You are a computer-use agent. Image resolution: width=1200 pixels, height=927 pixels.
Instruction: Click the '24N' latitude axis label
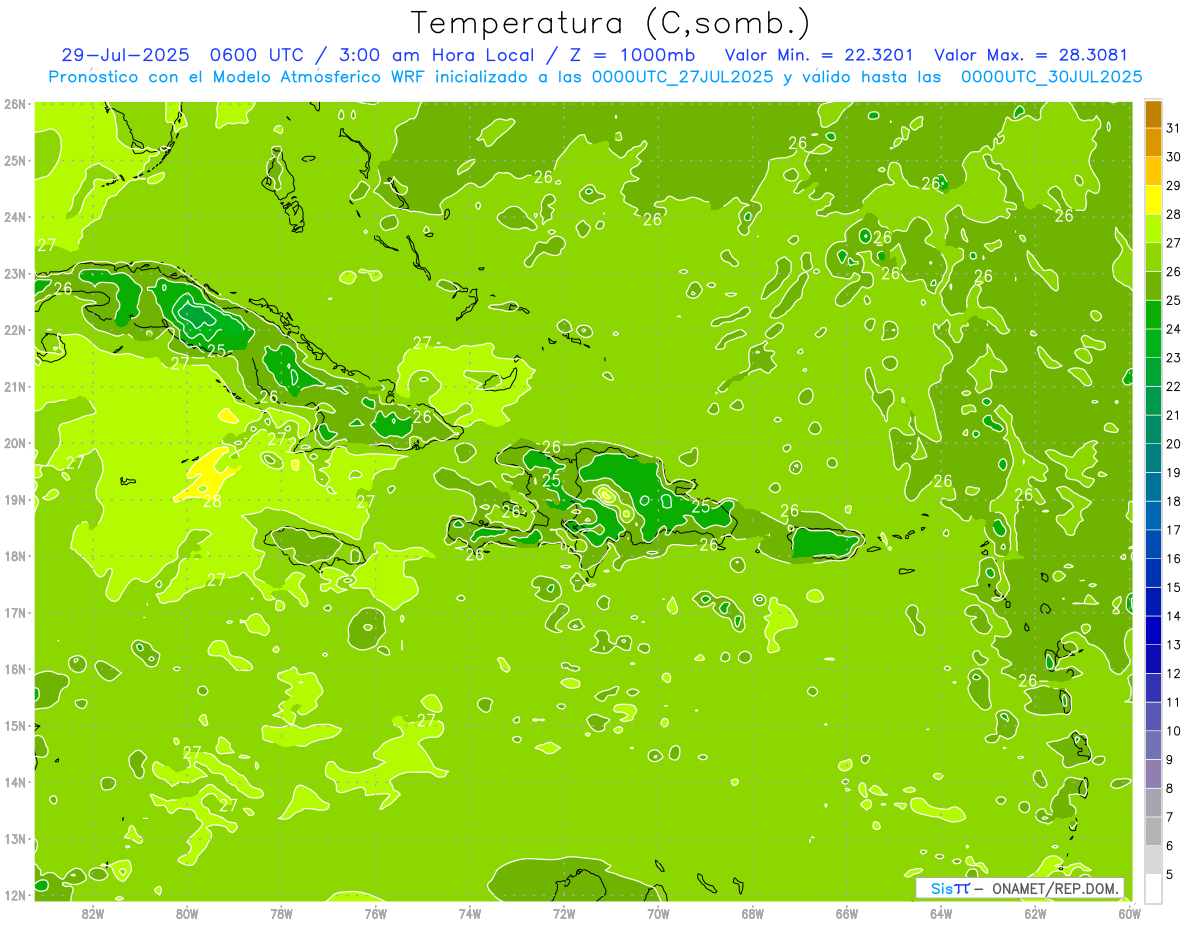click(x=15, y=217)
